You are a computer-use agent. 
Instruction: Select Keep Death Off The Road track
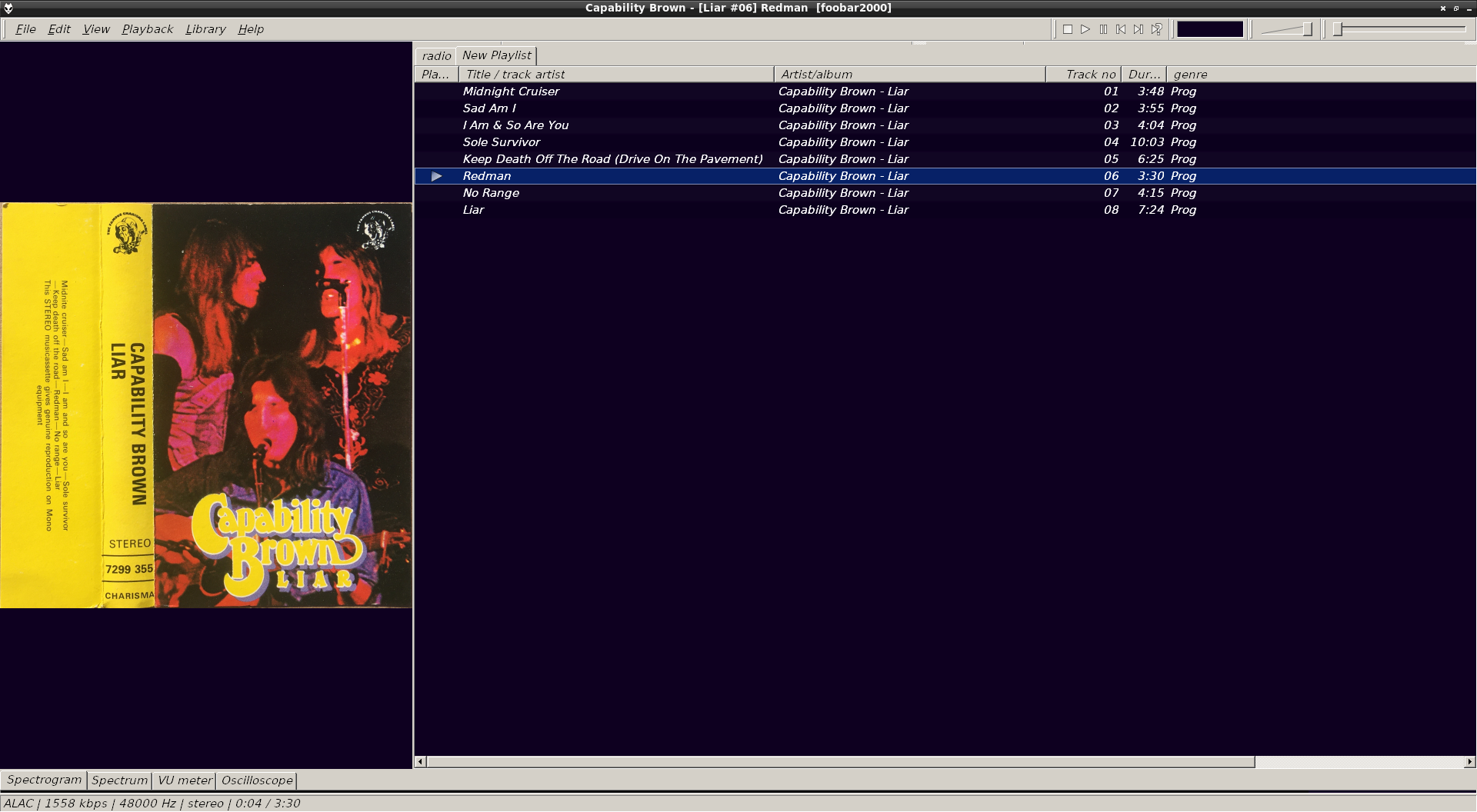click(945, 159)
